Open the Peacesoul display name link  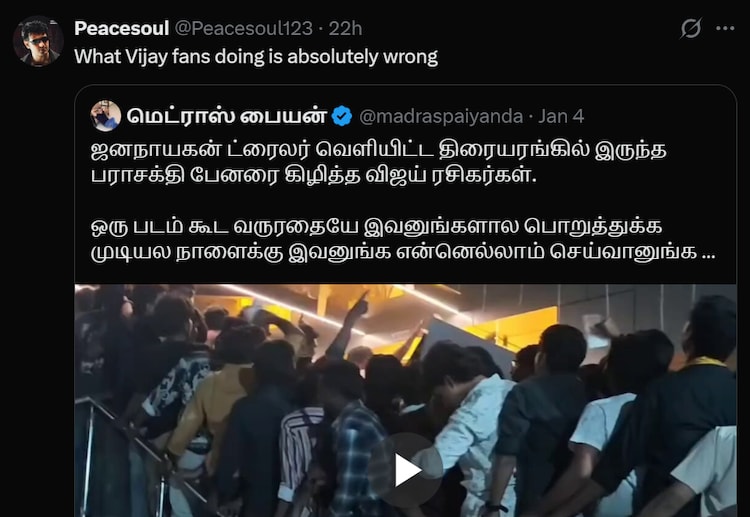pos(121,29)
